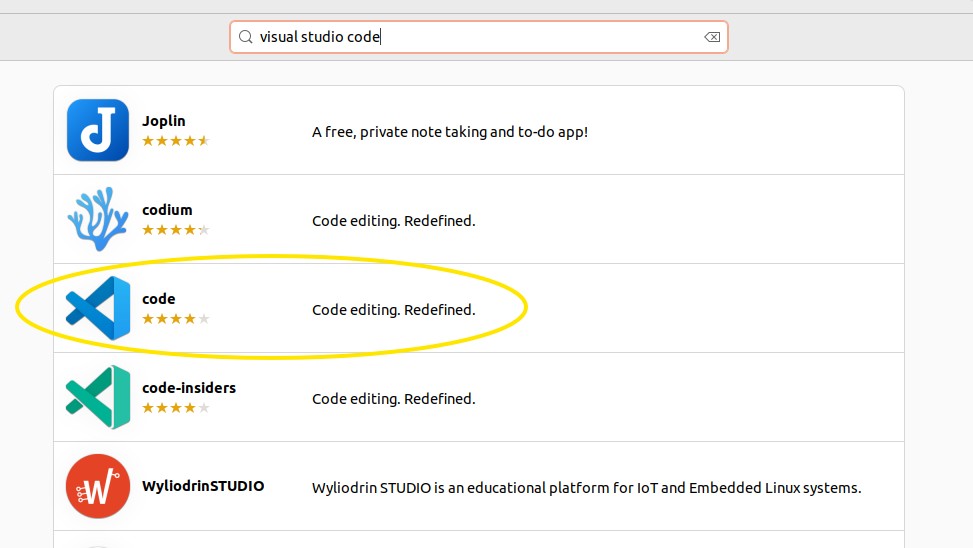Click the star rating under code-insiders
This screenshot has height=548, width=973.
(x=175, y=408)
